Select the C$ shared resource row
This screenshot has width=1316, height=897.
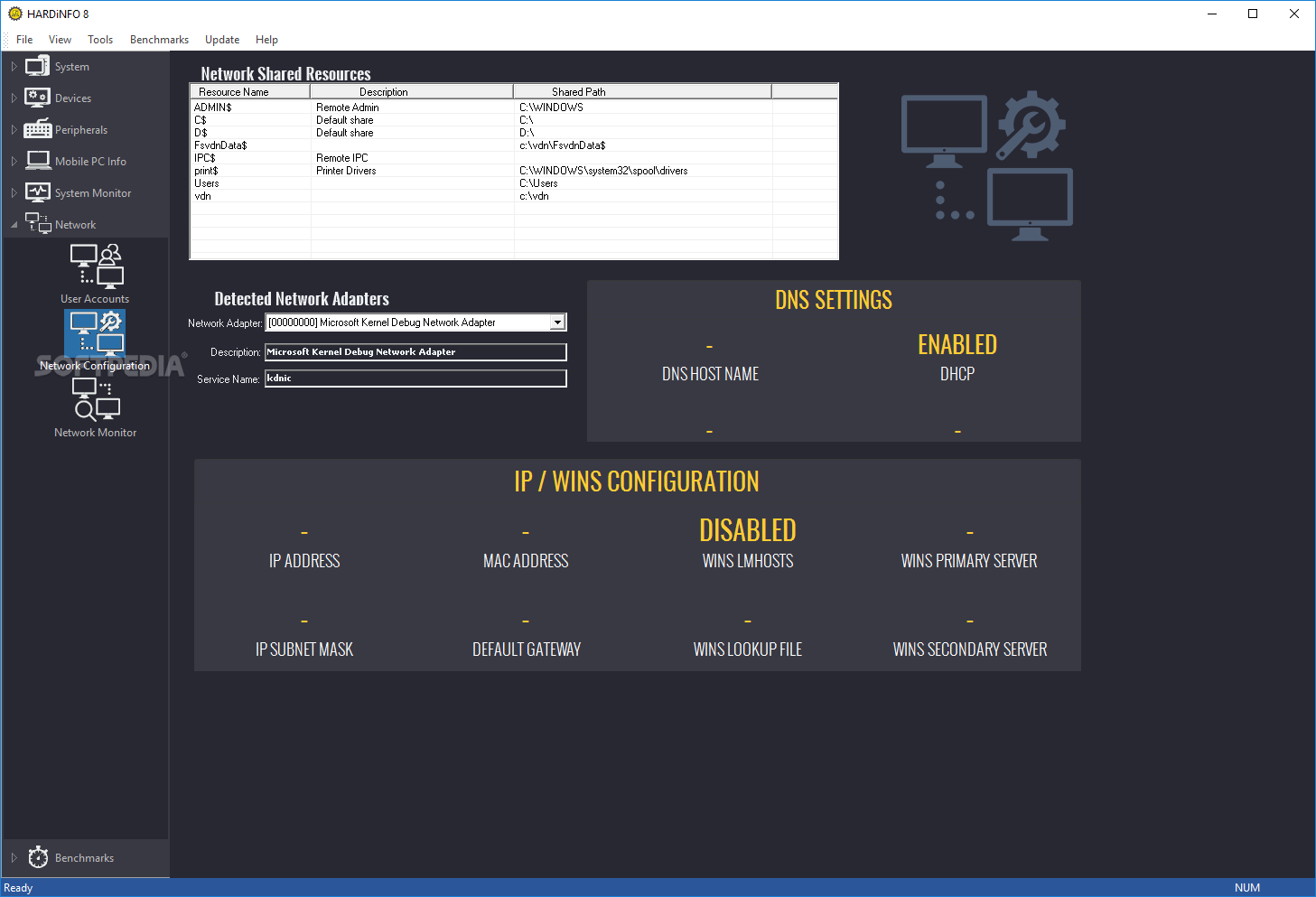[x=514, y=119]
